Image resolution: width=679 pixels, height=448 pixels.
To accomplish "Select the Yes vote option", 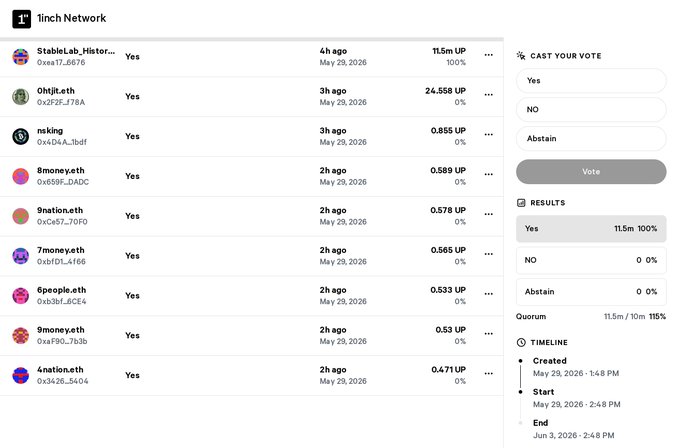I will [591, 81].
